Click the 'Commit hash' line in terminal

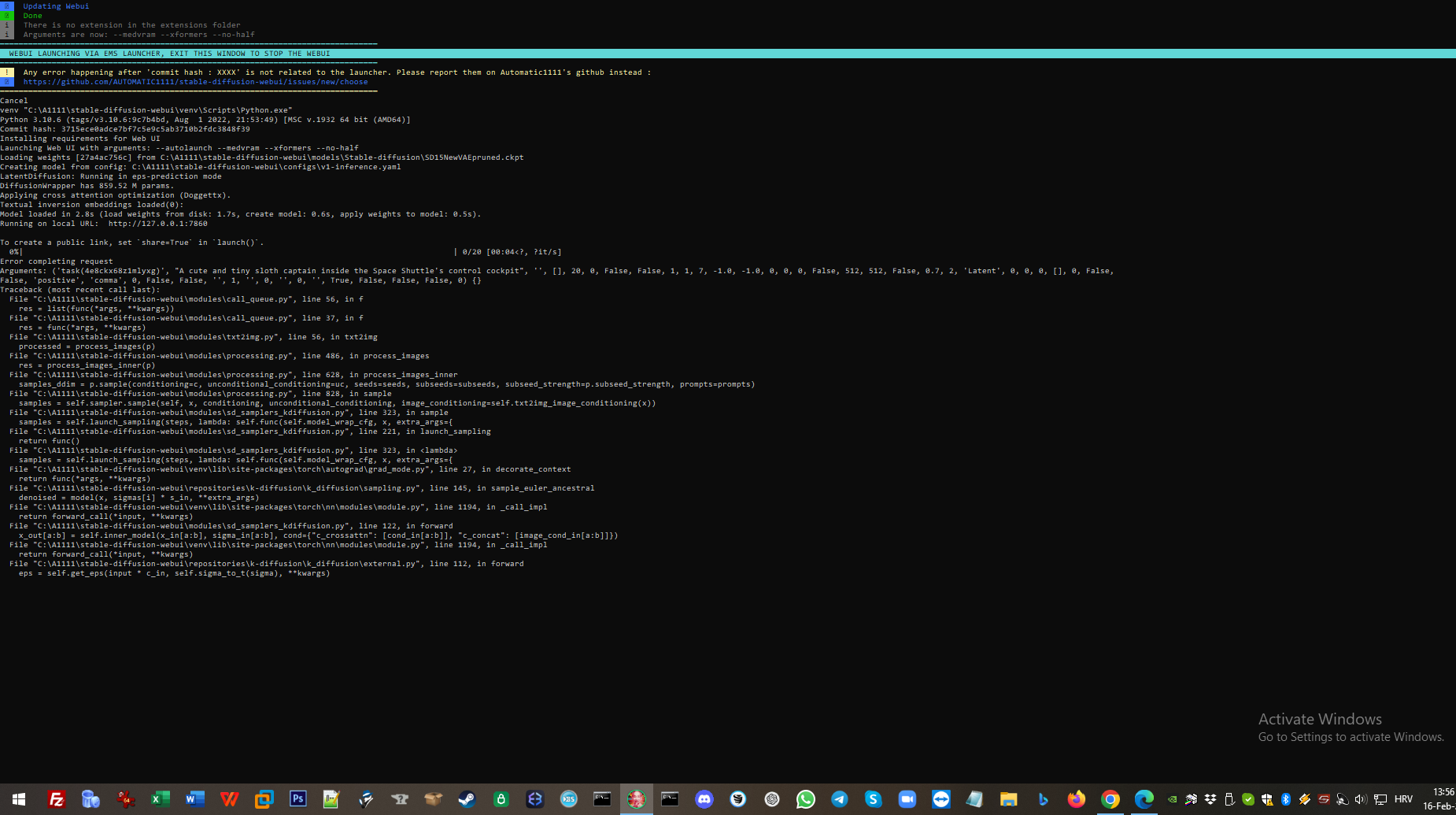(125, 129)
